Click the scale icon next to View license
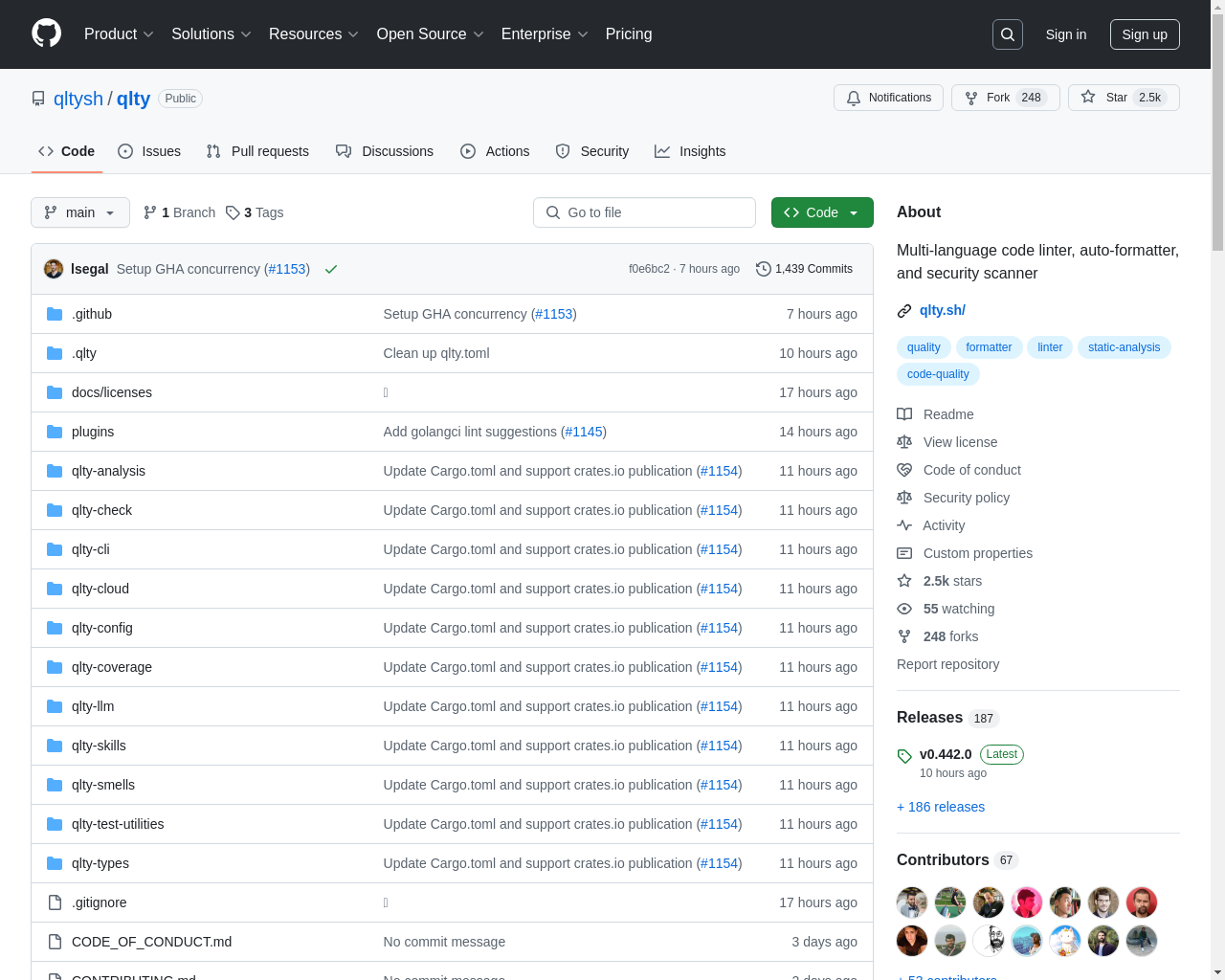Viewport: 1225px width, 980px height. click(x=904, y=442)
